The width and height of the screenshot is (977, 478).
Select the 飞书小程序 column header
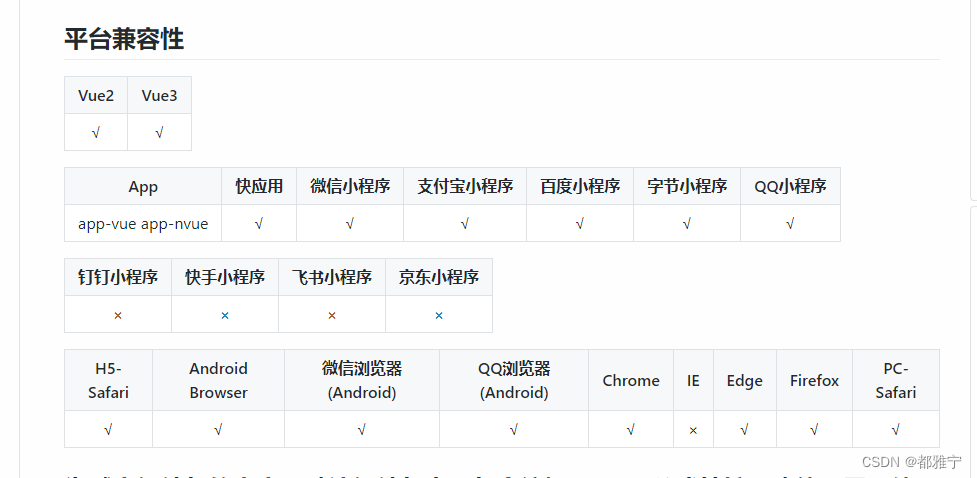pyautogui.click(x=332, y=277)
